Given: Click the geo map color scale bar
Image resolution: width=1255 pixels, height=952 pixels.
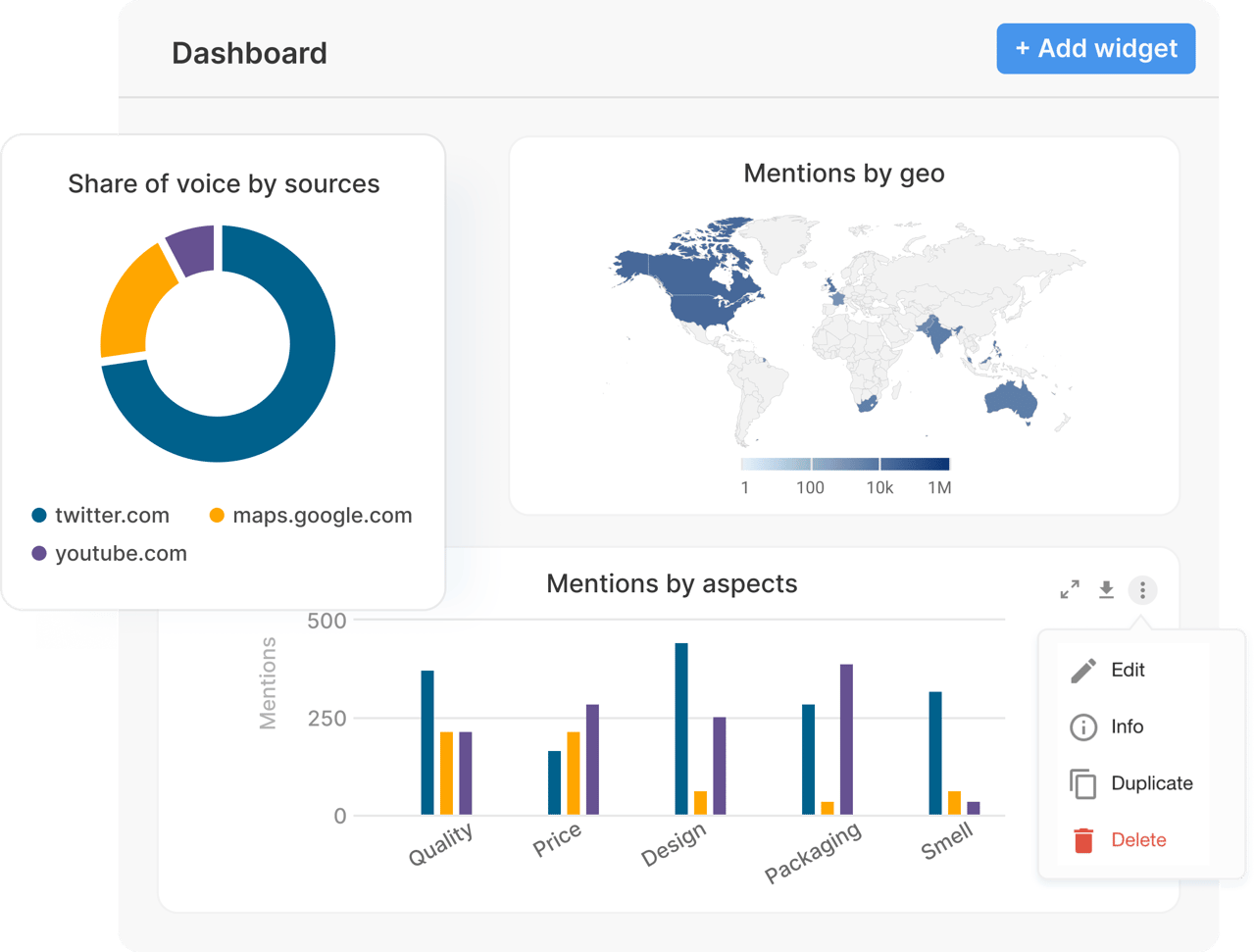Looking at the screenshot, I should tap(845, 465).
